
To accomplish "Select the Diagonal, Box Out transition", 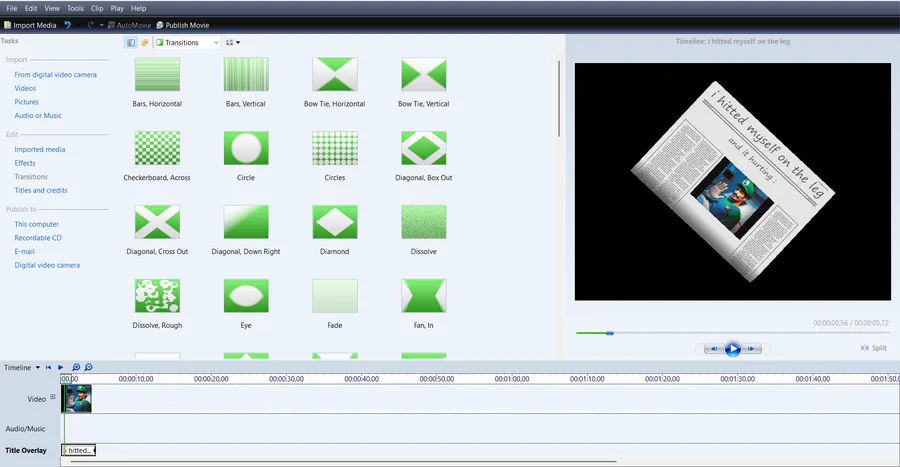I will point(424,148).
